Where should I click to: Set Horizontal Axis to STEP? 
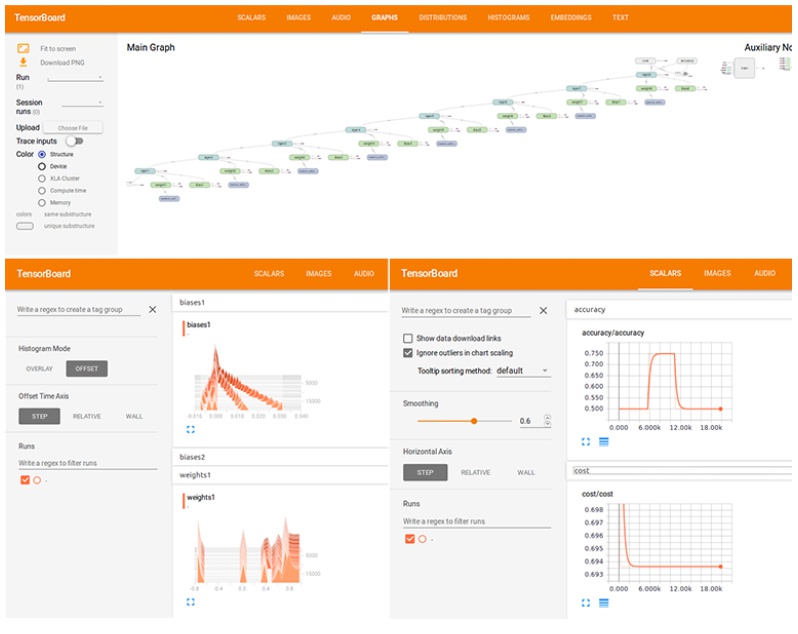coord(425,472)
